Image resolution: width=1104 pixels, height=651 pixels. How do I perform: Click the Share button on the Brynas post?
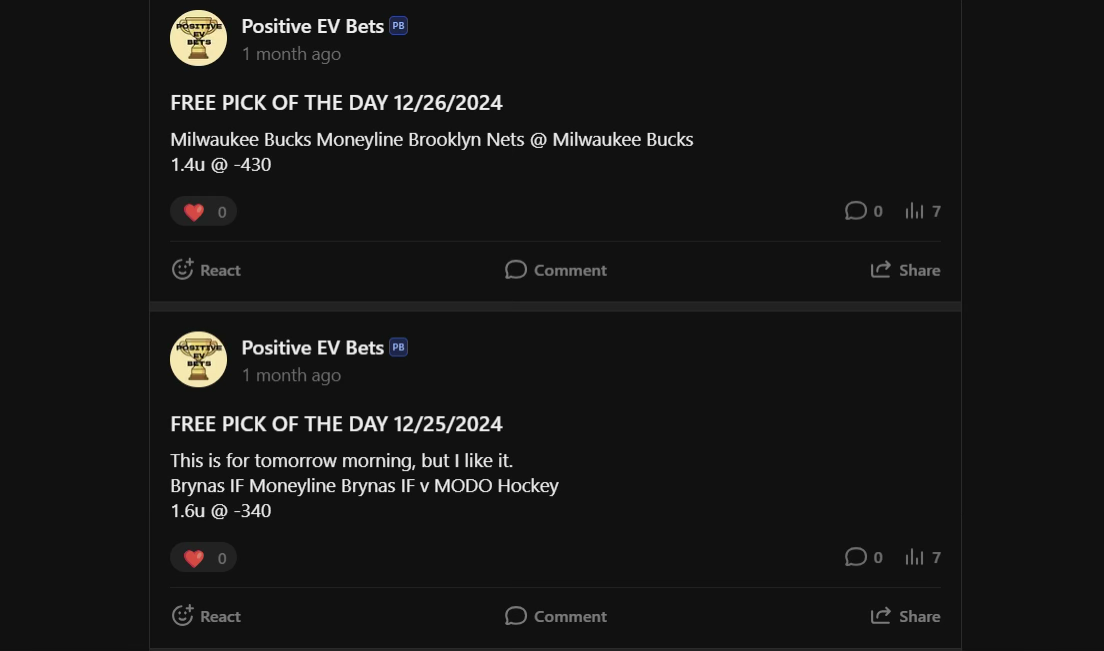[906, 616]
